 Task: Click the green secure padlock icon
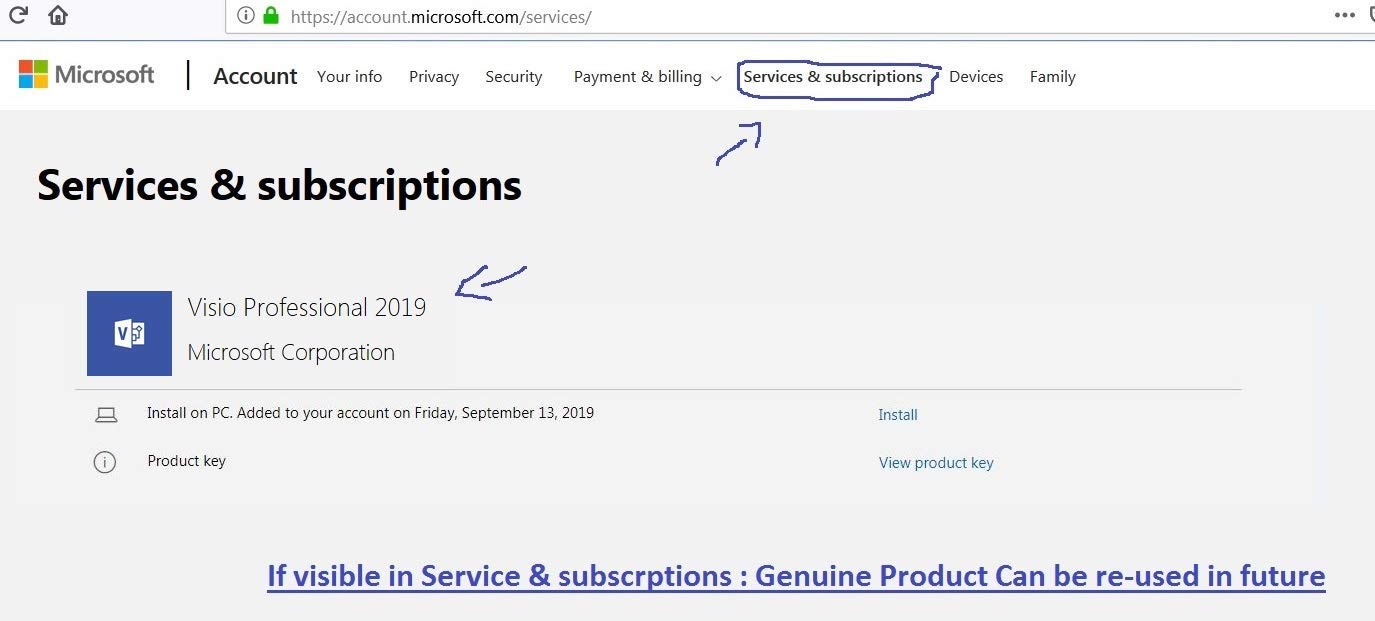pos(270,16)
